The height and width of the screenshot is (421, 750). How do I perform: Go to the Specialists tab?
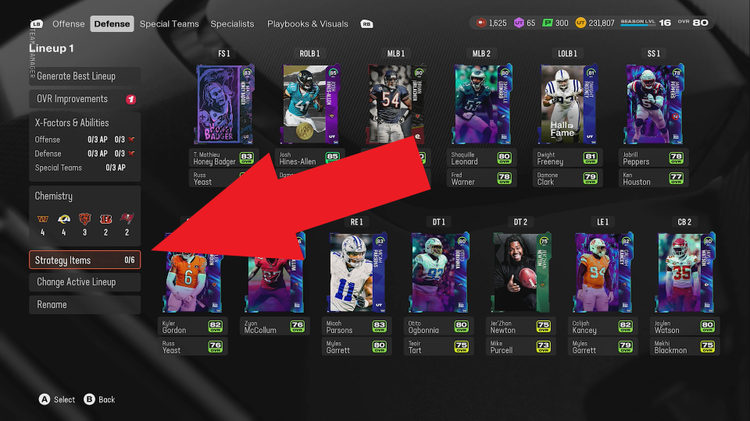232,23
